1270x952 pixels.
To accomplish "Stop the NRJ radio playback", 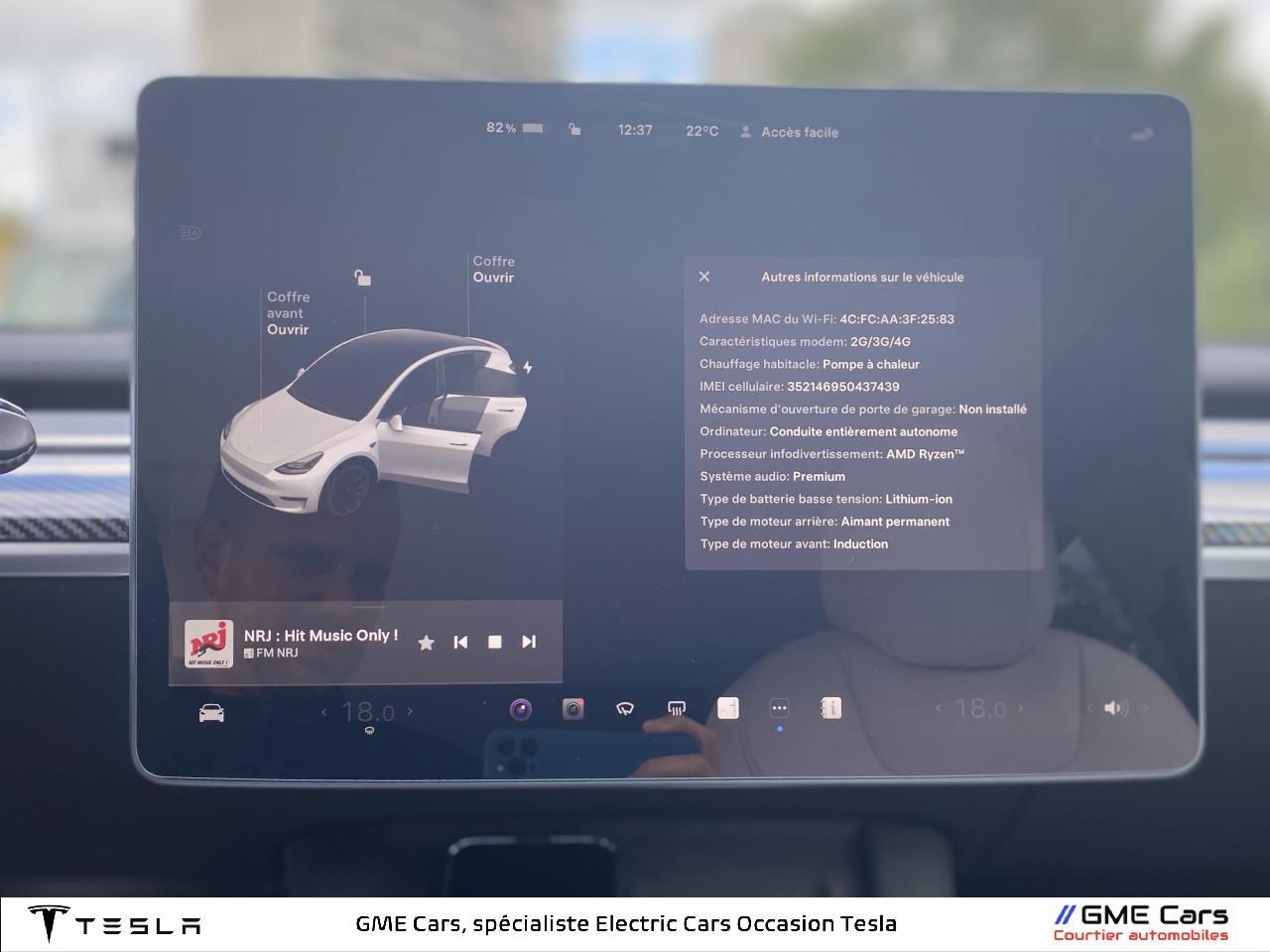I will (494, 642).
